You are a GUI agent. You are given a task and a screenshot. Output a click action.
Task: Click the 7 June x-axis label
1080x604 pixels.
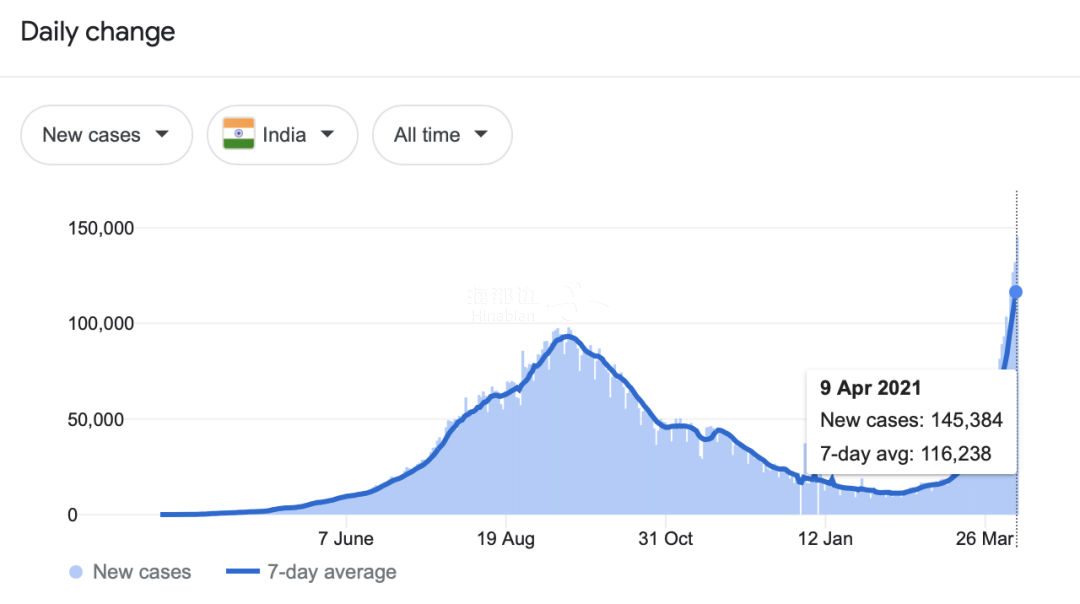[x=346, y=539]
